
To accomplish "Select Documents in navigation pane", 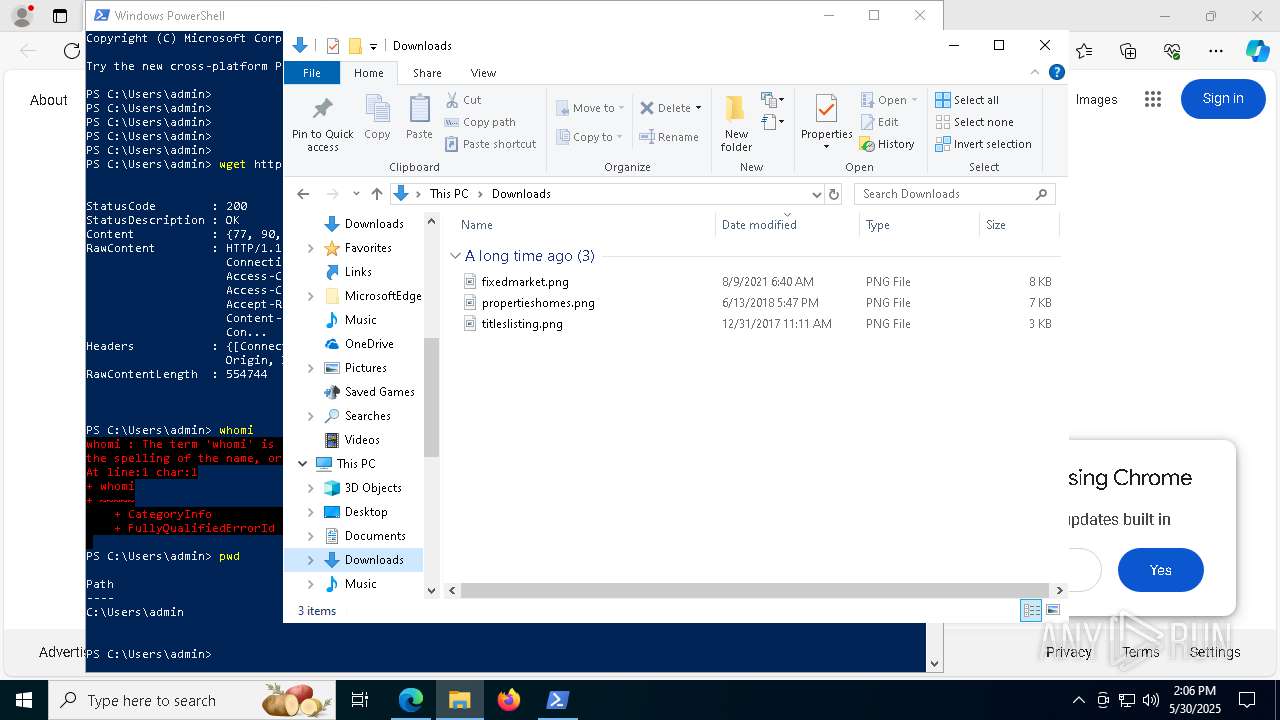I will tap(375, 536).
